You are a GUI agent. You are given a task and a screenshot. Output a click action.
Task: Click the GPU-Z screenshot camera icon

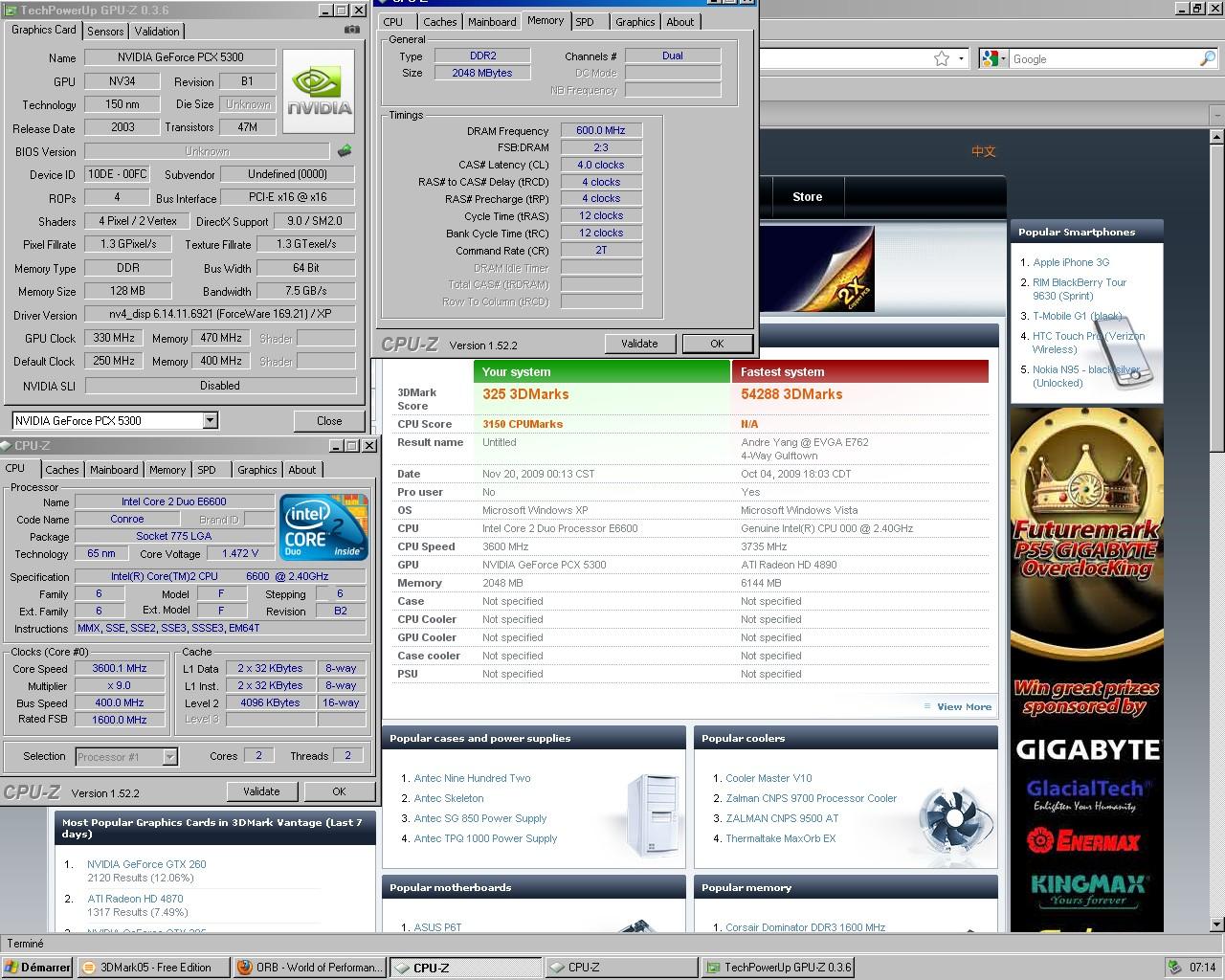pyautogui.click(x=352, y=30)
